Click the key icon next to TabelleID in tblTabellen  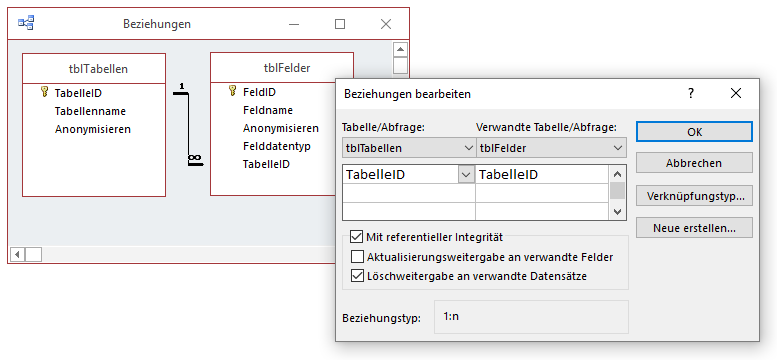(45, 92)
